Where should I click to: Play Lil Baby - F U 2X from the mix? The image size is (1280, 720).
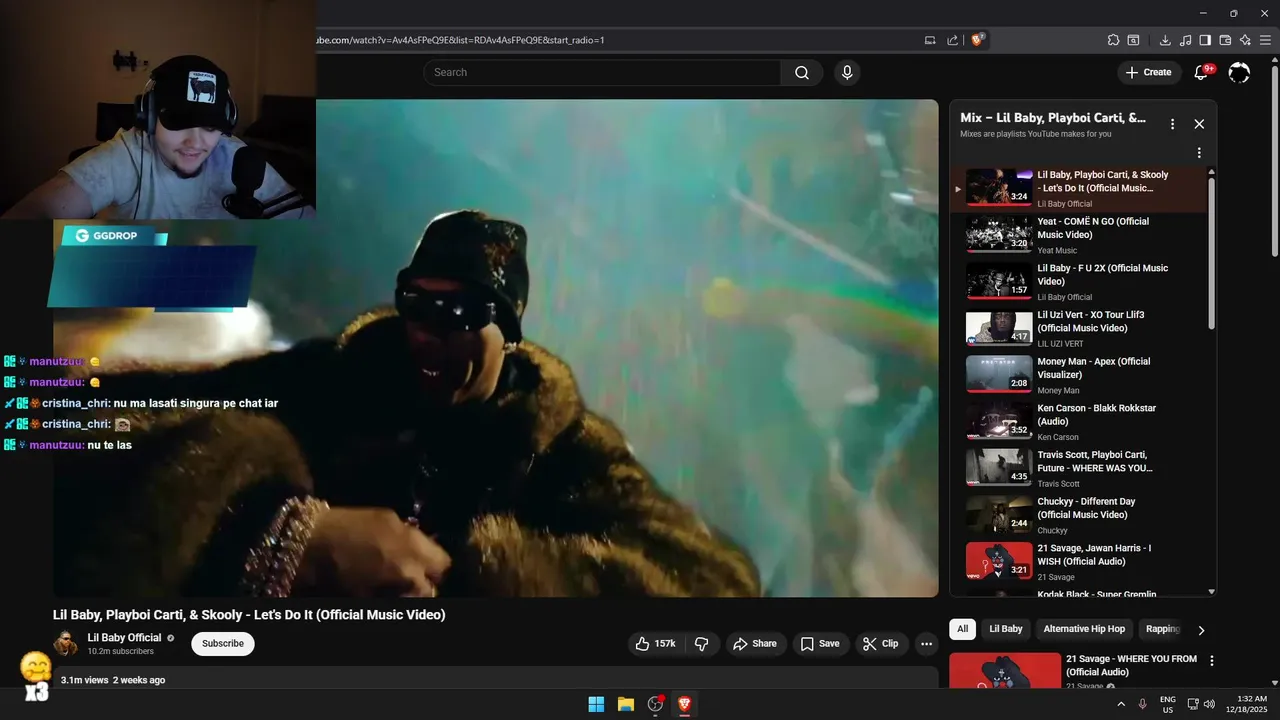(1080, 282)
